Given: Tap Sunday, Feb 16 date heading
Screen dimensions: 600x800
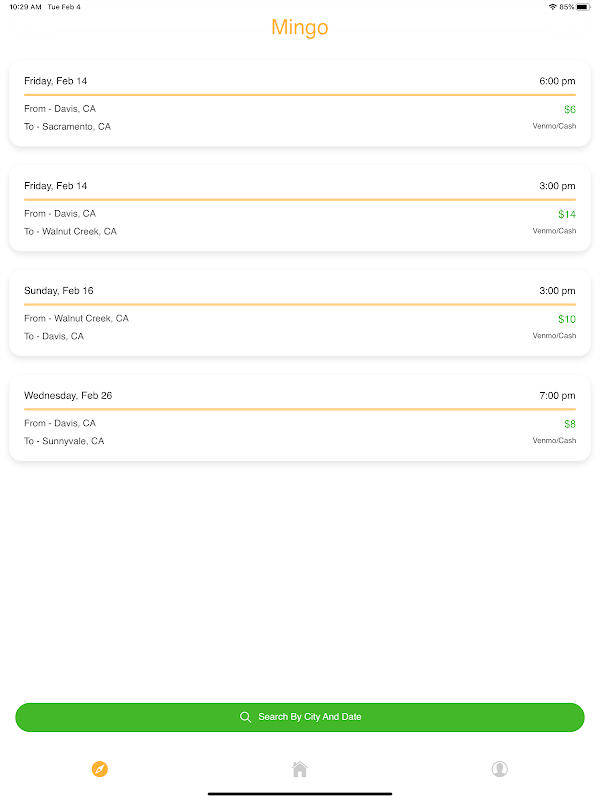Looking at the screenshot, I should 58,291.
